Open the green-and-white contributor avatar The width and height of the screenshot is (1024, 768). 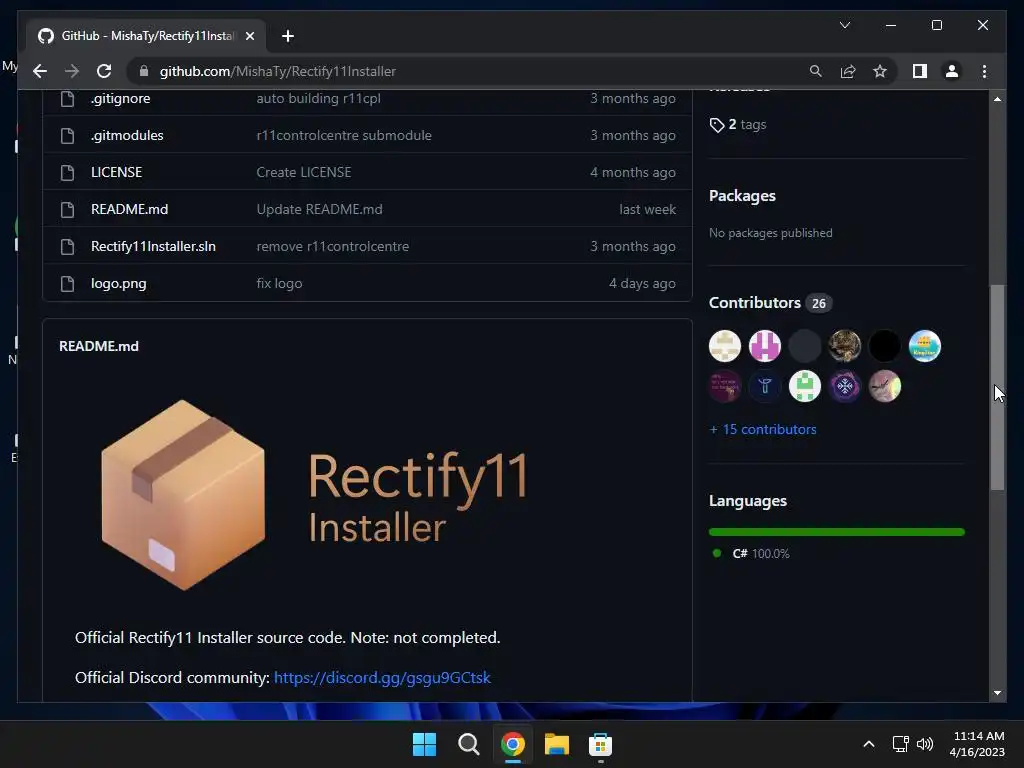(x=805, y=387)
